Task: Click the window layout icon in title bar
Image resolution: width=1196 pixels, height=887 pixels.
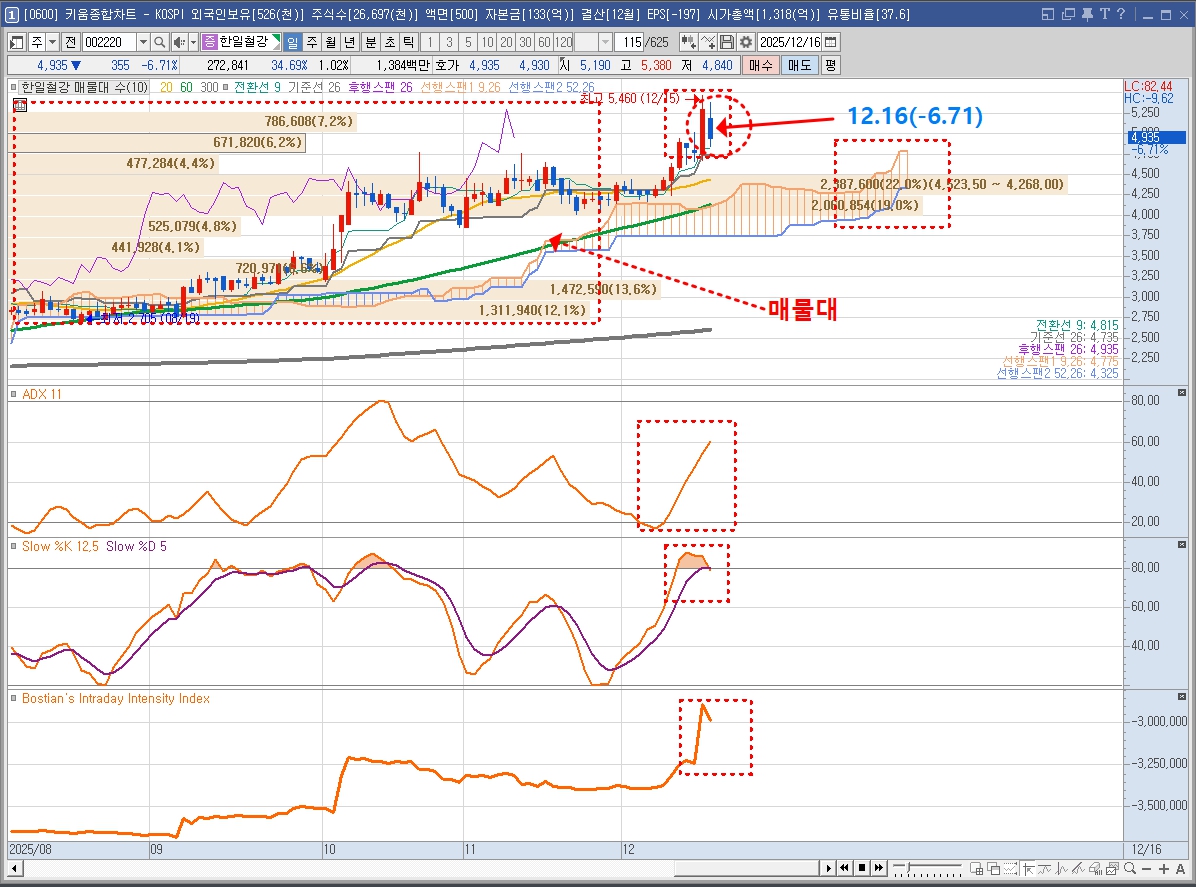Action: [1048, 14]
